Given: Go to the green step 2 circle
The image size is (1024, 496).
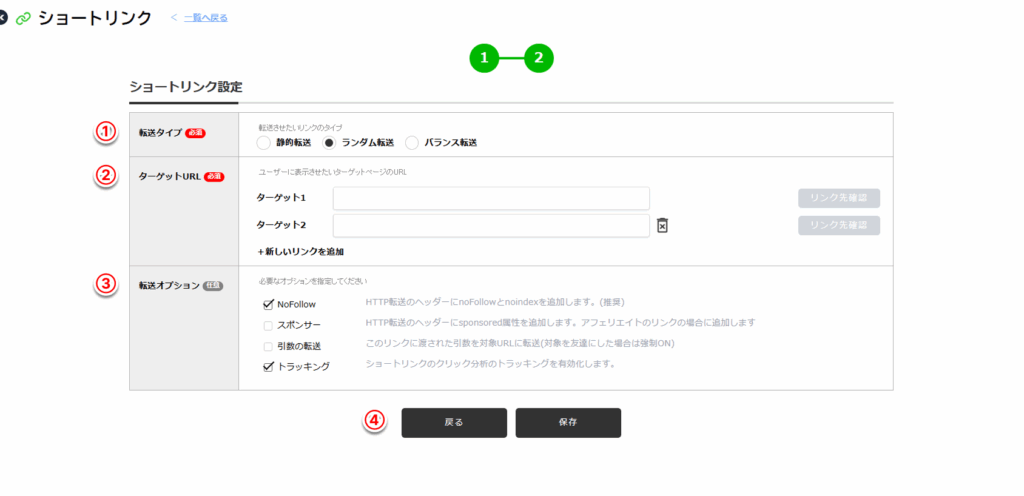Looking at the screenshot, I should click(539, 59).
